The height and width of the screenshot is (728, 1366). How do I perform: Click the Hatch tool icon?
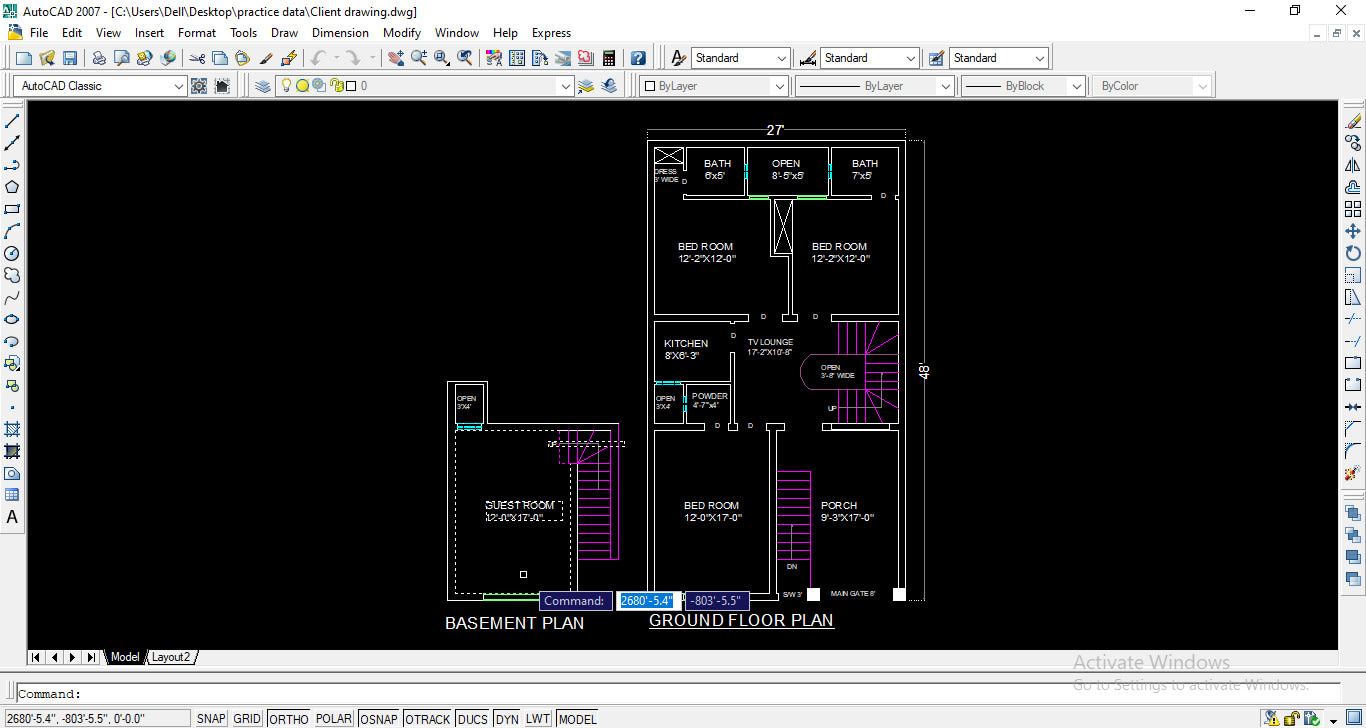12,429
